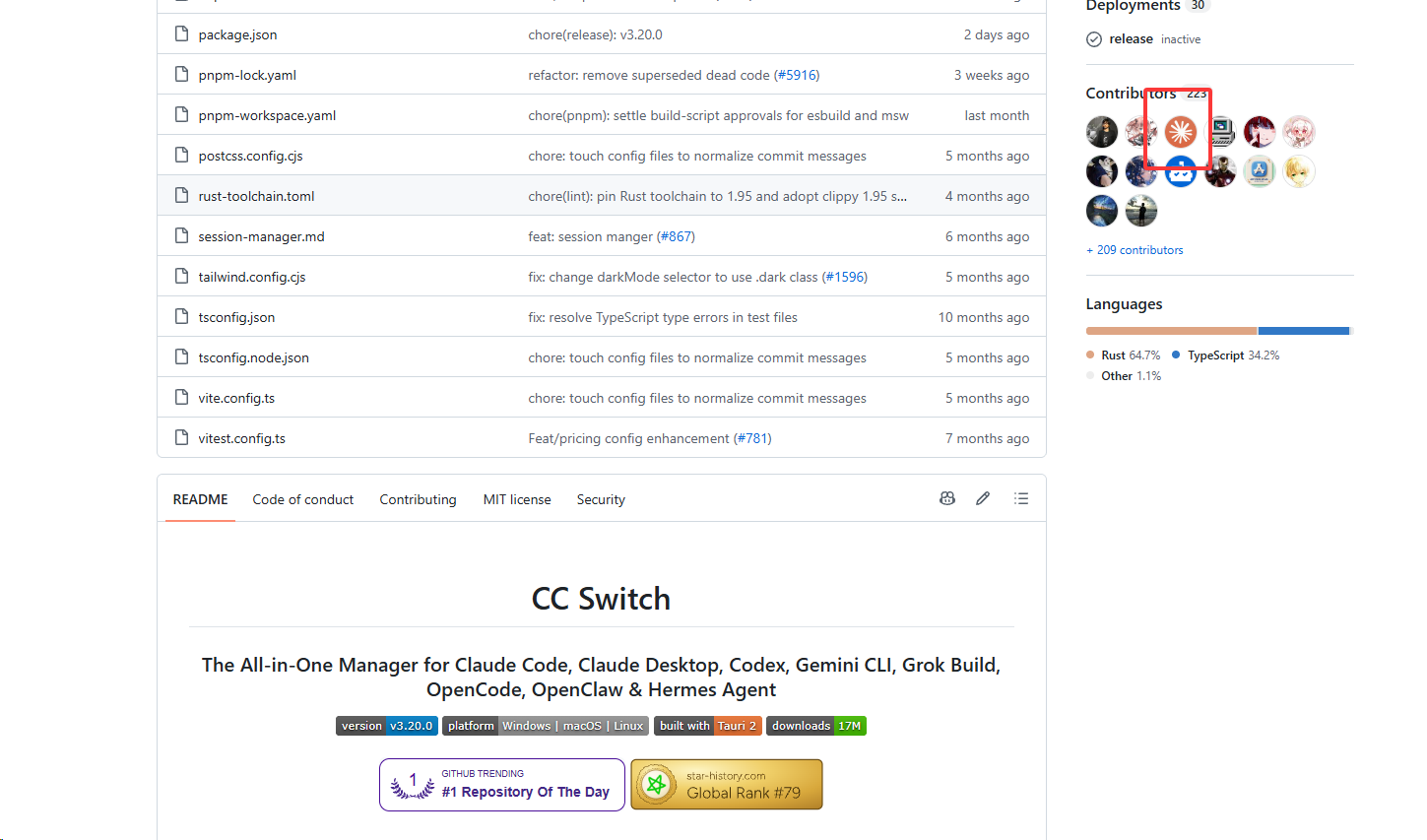This screenshot has width=1427, height=840.
Task: Click the file icon next to vitest.config.ts
Action: (181, 438)
